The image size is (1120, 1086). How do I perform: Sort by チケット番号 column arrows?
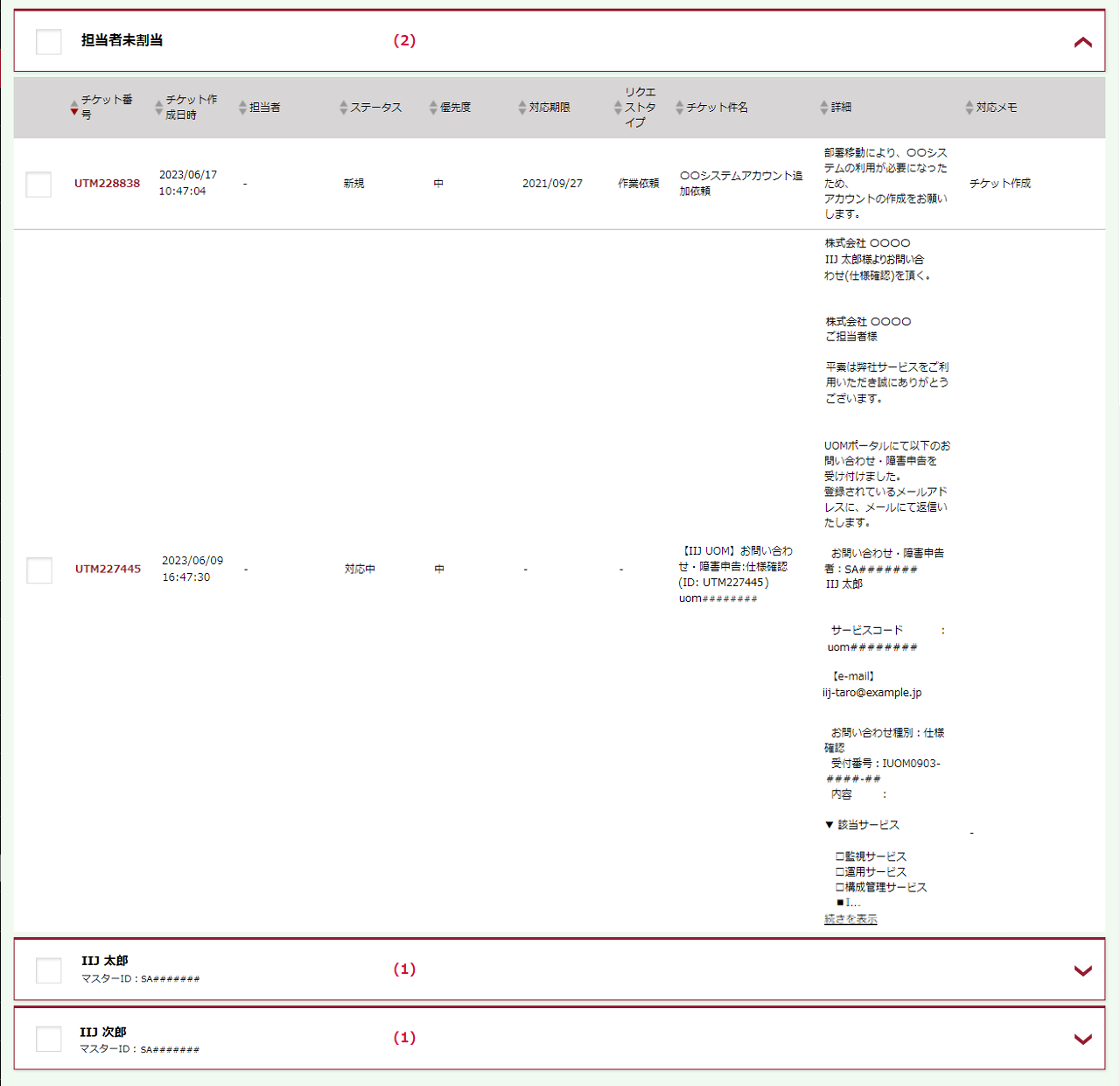74,107
